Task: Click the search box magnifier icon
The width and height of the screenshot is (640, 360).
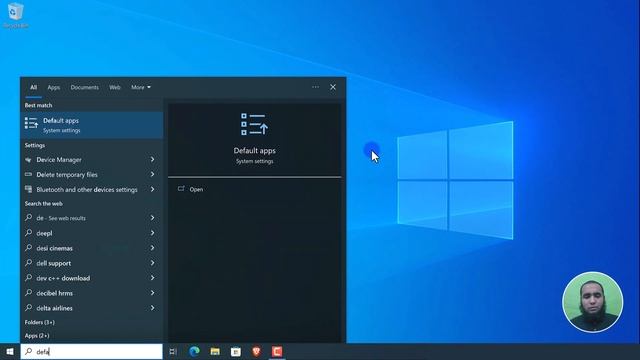Action: click(29, 351)
